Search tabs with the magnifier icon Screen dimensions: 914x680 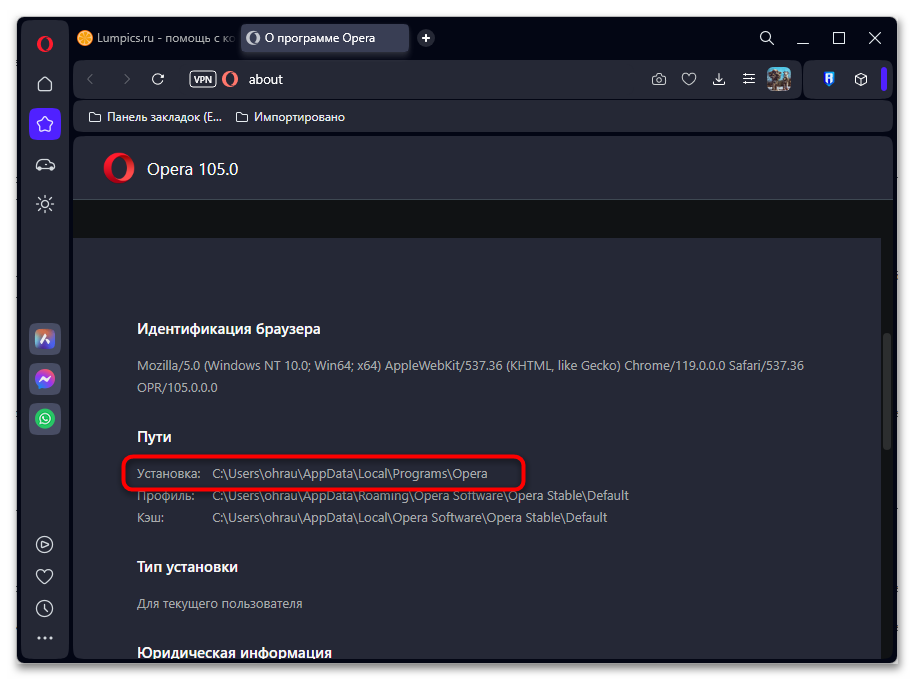(x=767, y=38)
